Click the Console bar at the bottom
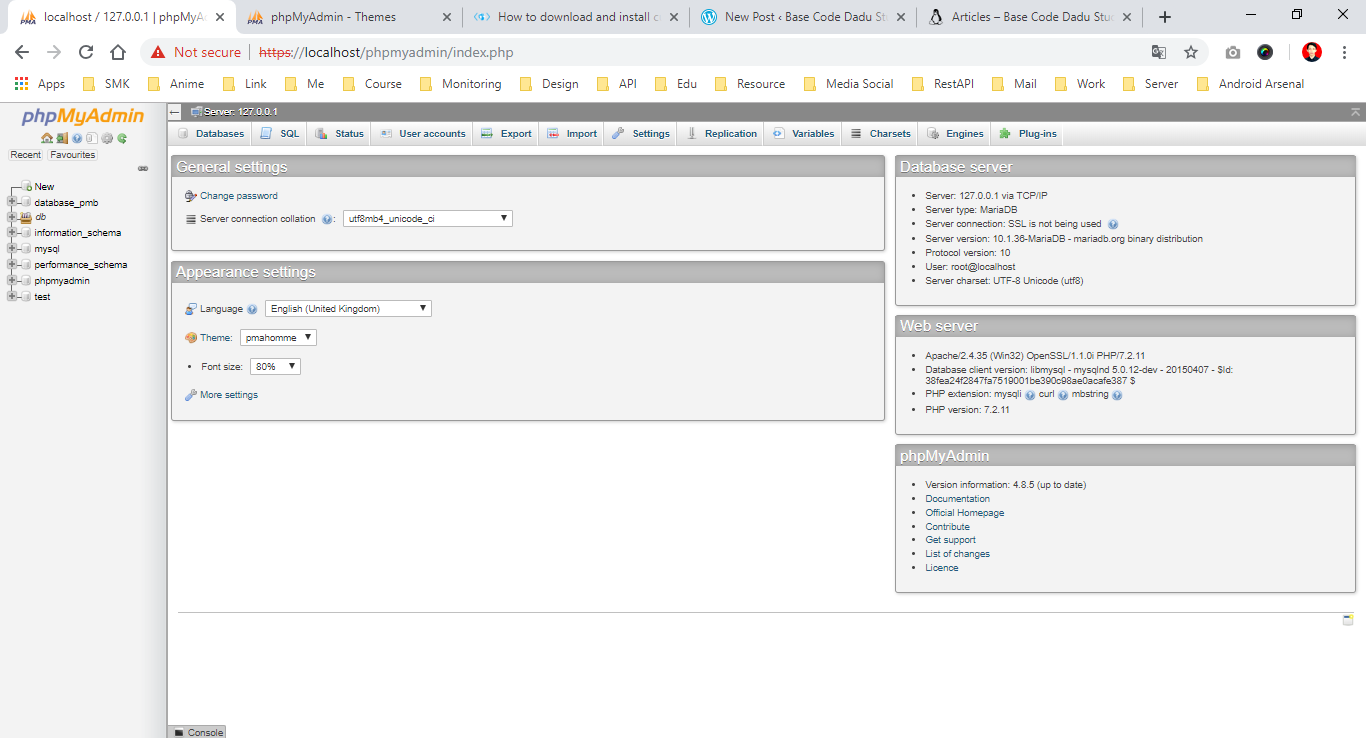The image size is (1366, 738). (x=198, y=732)
